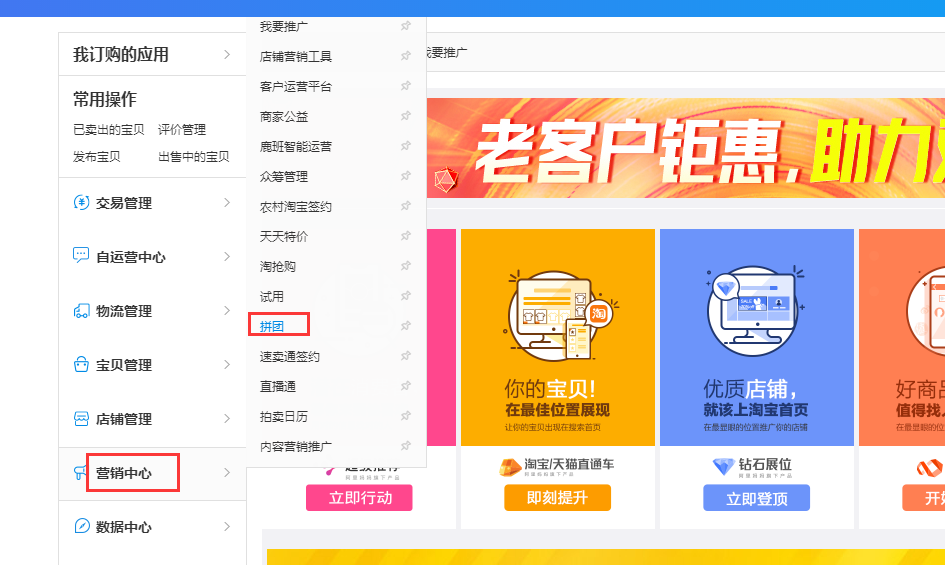Click the 自运营中心 chat bubble icon

click(x=81, y=256)
